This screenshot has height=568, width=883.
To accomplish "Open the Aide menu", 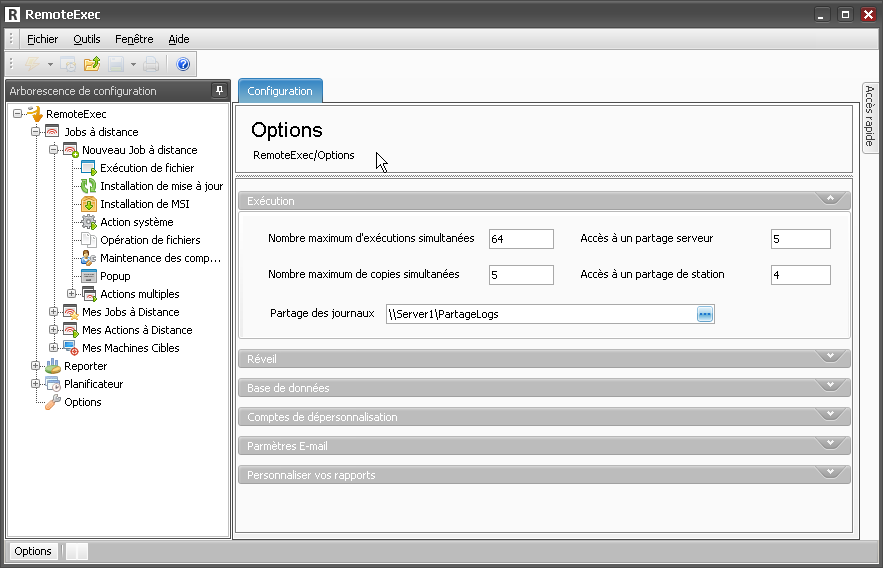I will pyautogui.click(x=179, y=39).
